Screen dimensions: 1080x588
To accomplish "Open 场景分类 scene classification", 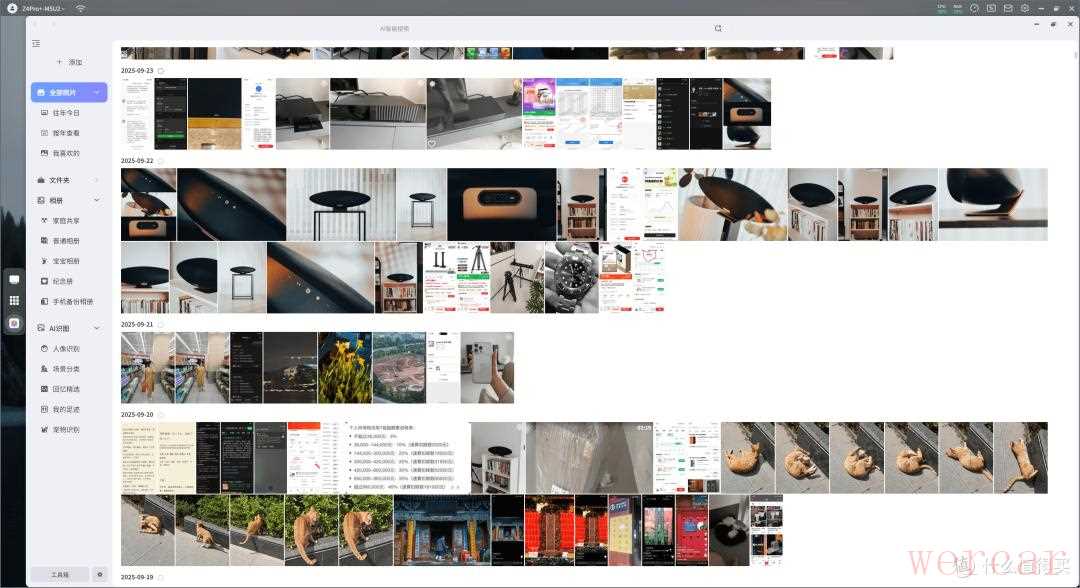I will click(66, 369).
